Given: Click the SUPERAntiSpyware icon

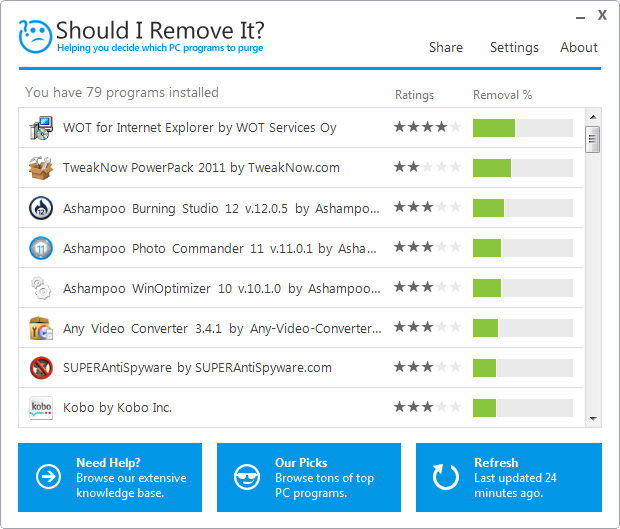Looking at the screenshot, I should click(41, 368).
